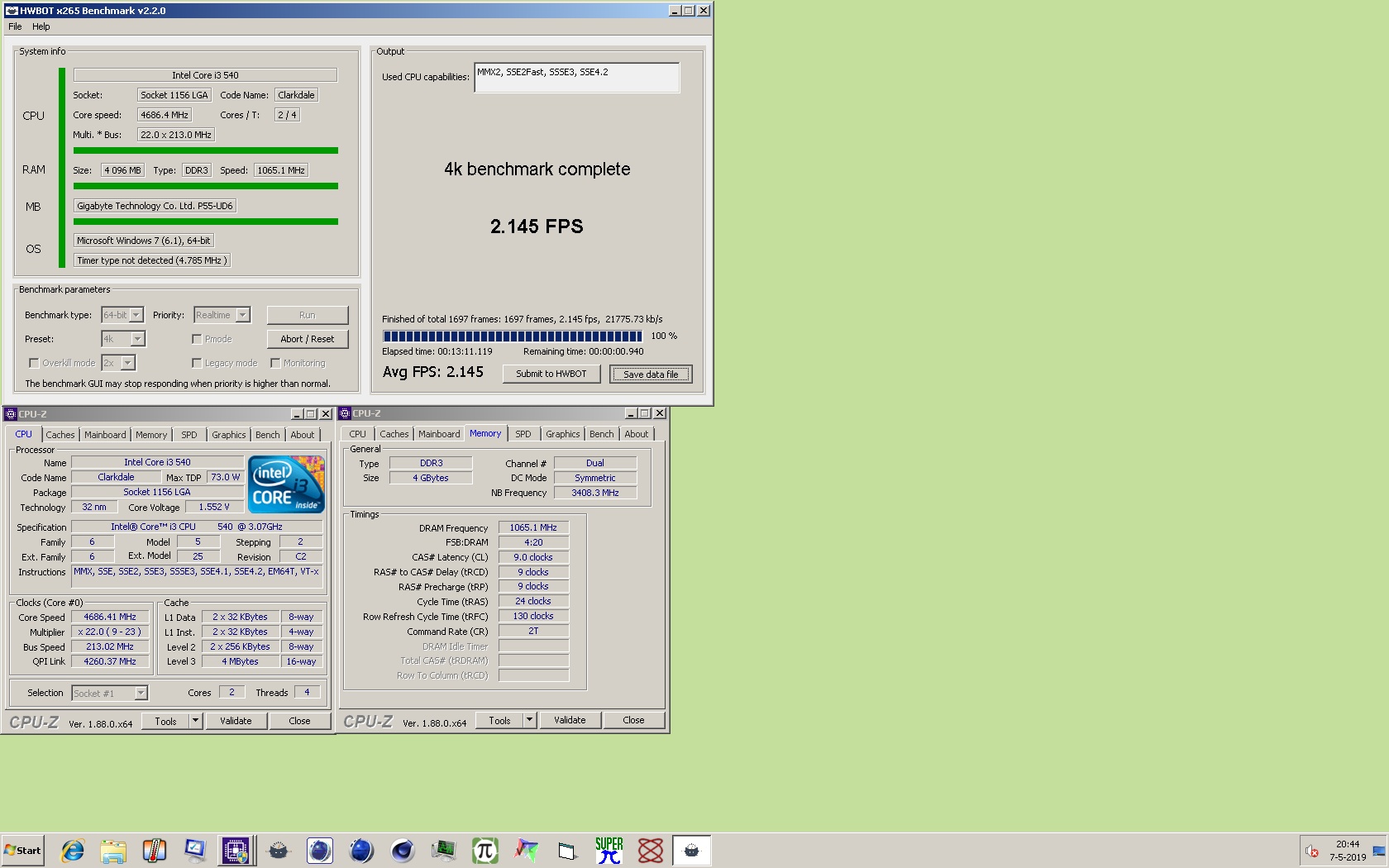
Task: Open the Cinebench dark sphere taskbar icon
Action: pyautogui.click(x=403, y=850)
